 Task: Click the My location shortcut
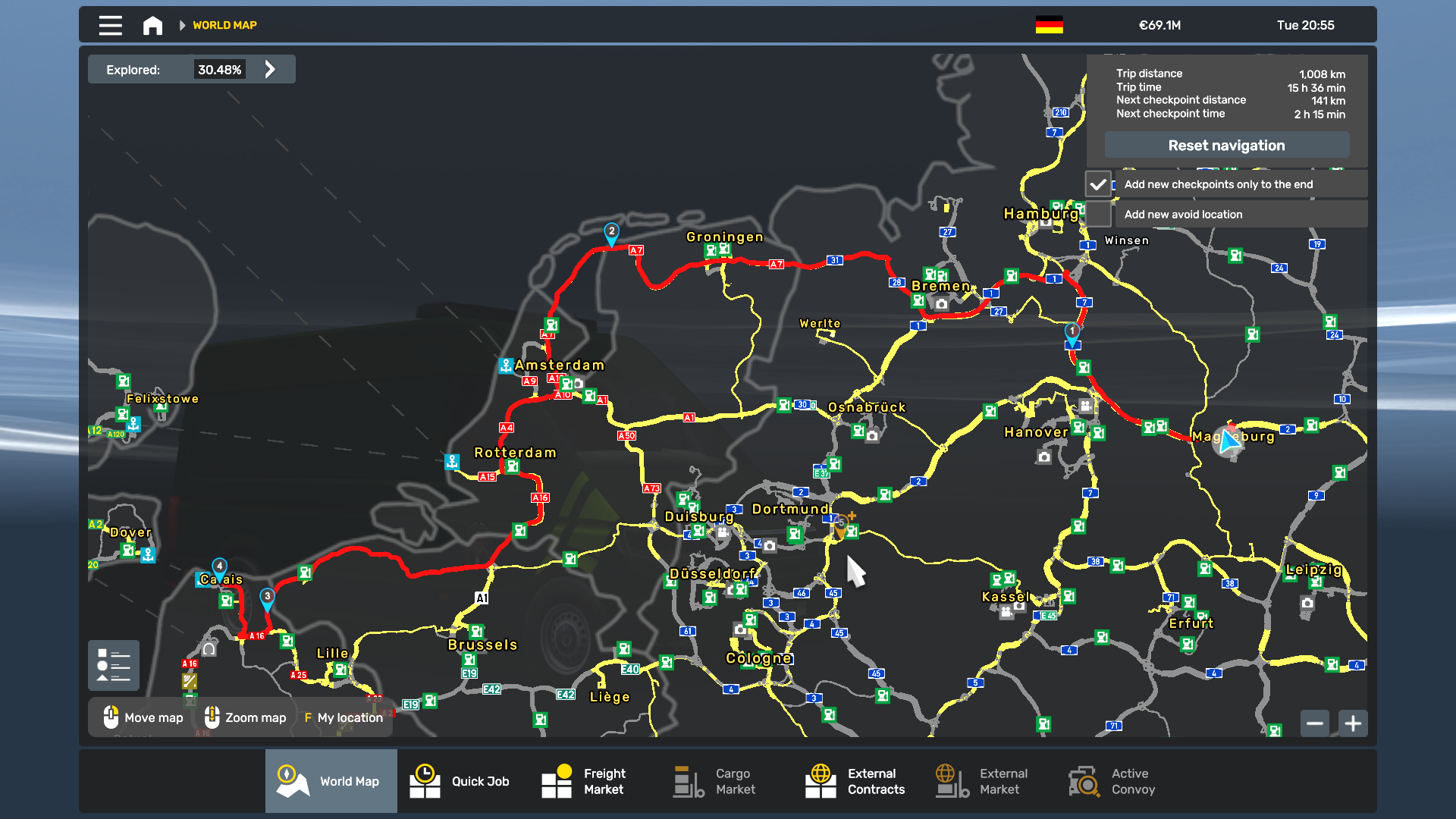coord(344,717)
